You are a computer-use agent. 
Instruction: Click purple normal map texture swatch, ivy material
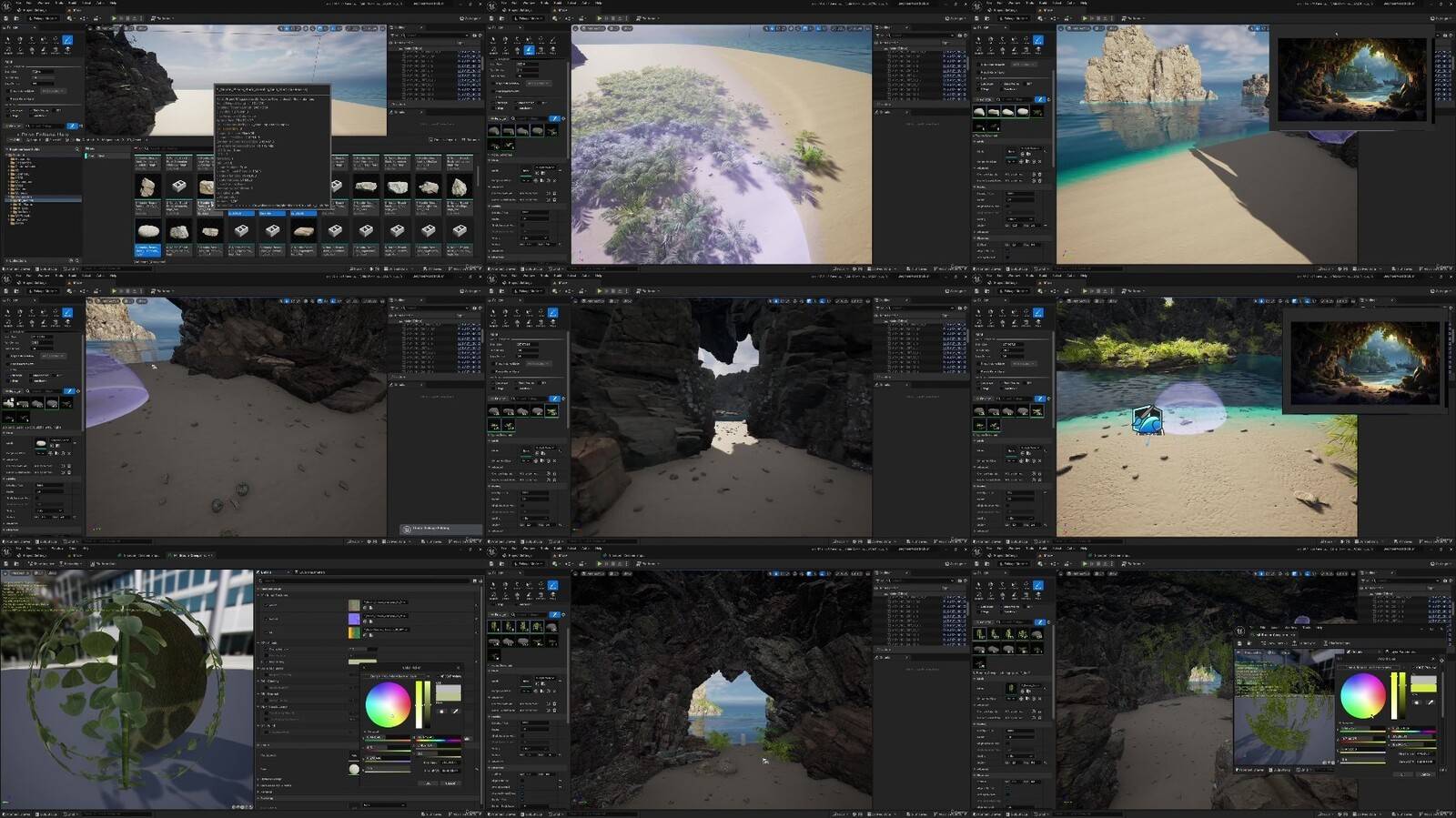(354, 619)
